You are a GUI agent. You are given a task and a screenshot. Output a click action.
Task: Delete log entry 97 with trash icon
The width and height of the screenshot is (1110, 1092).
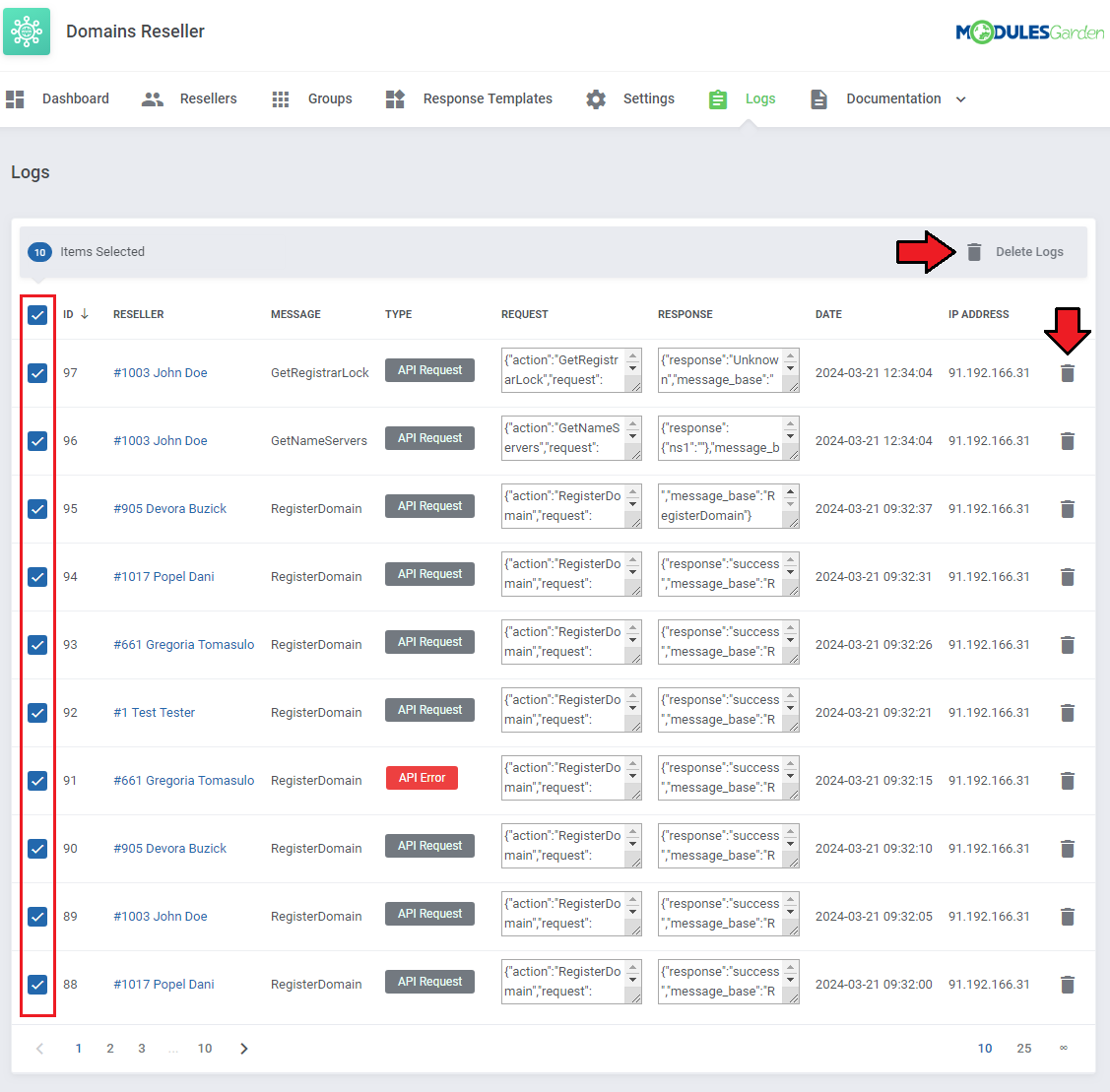(x=1068, y=373)
